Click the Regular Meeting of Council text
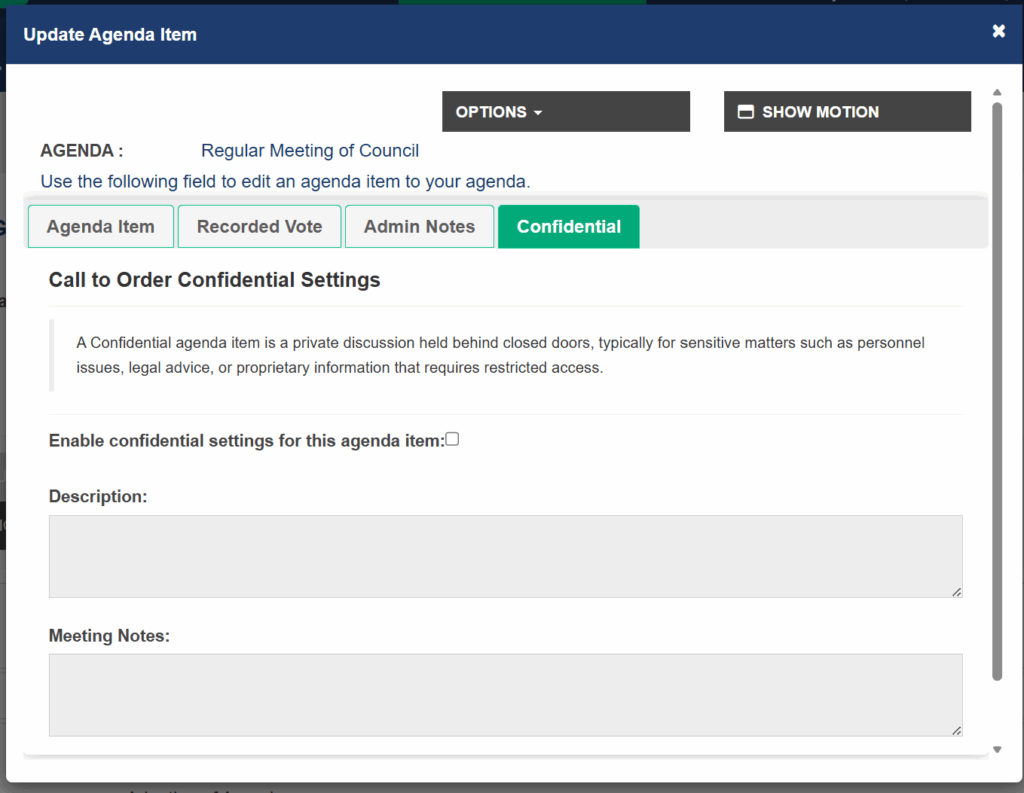This screenshot has height=793, width=1024. tap(310, 151)
